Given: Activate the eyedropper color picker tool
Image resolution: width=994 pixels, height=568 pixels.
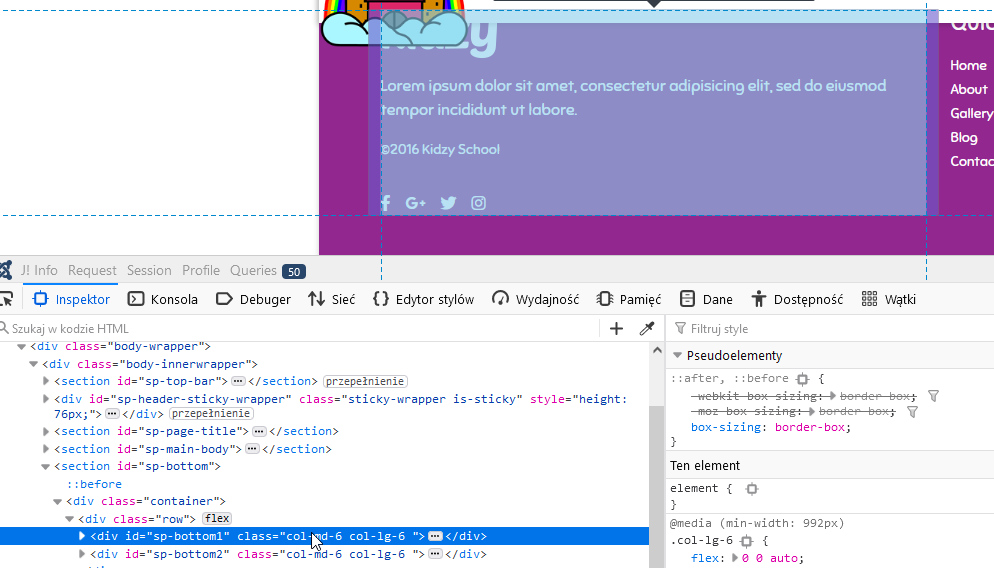Looking at the screenshot, I should pyautogui.click(x=646, y=329).
